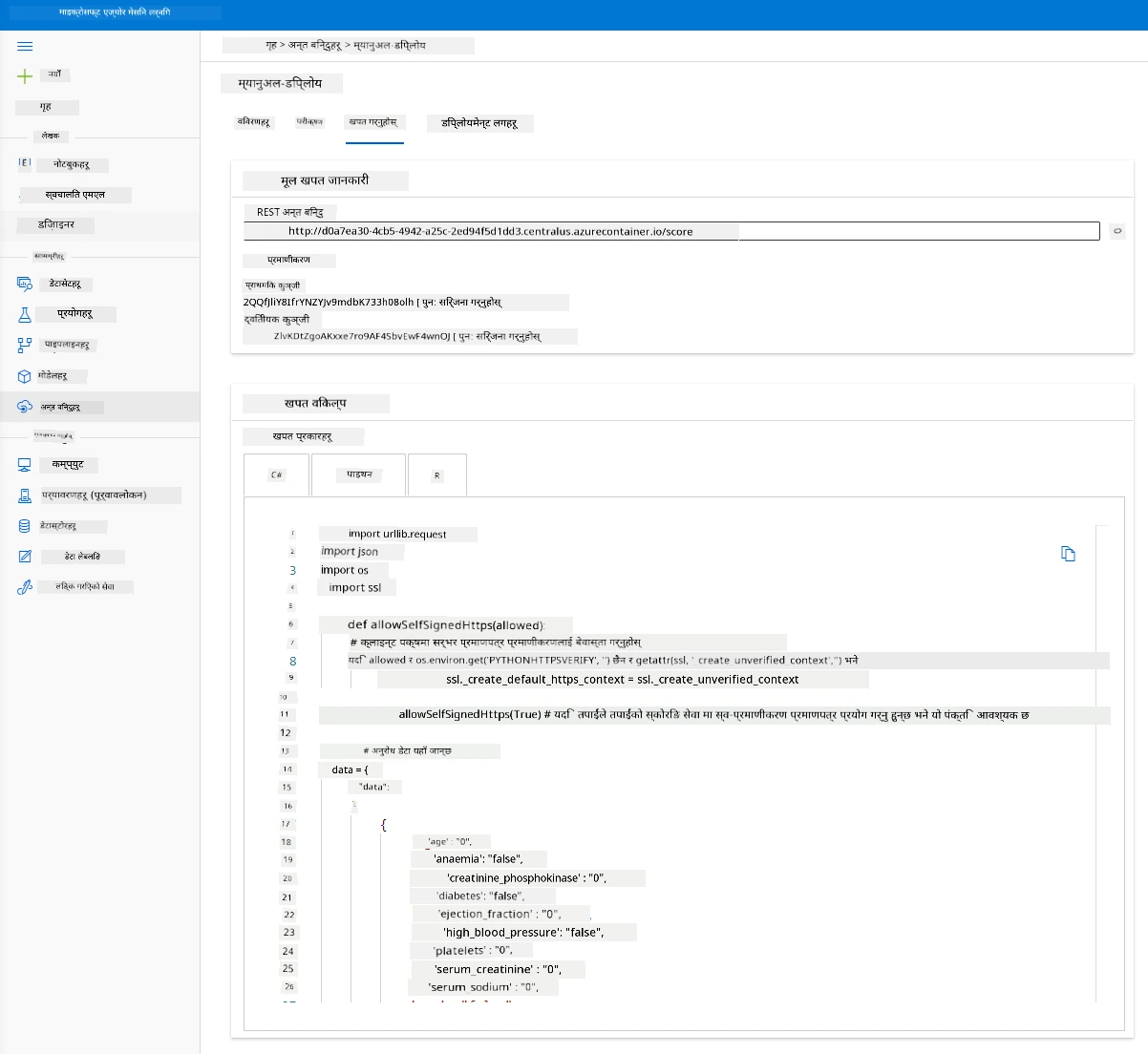Open the Linked Services icon

(x=25, y=587)
